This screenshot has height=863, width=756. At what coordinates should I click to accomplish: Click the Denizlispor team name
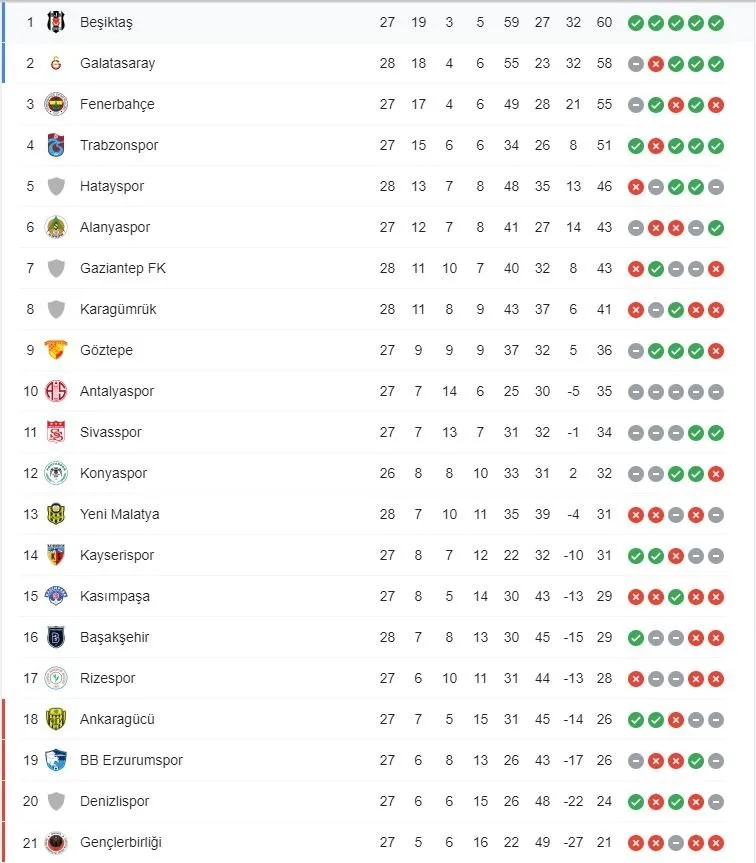[114, 801]
